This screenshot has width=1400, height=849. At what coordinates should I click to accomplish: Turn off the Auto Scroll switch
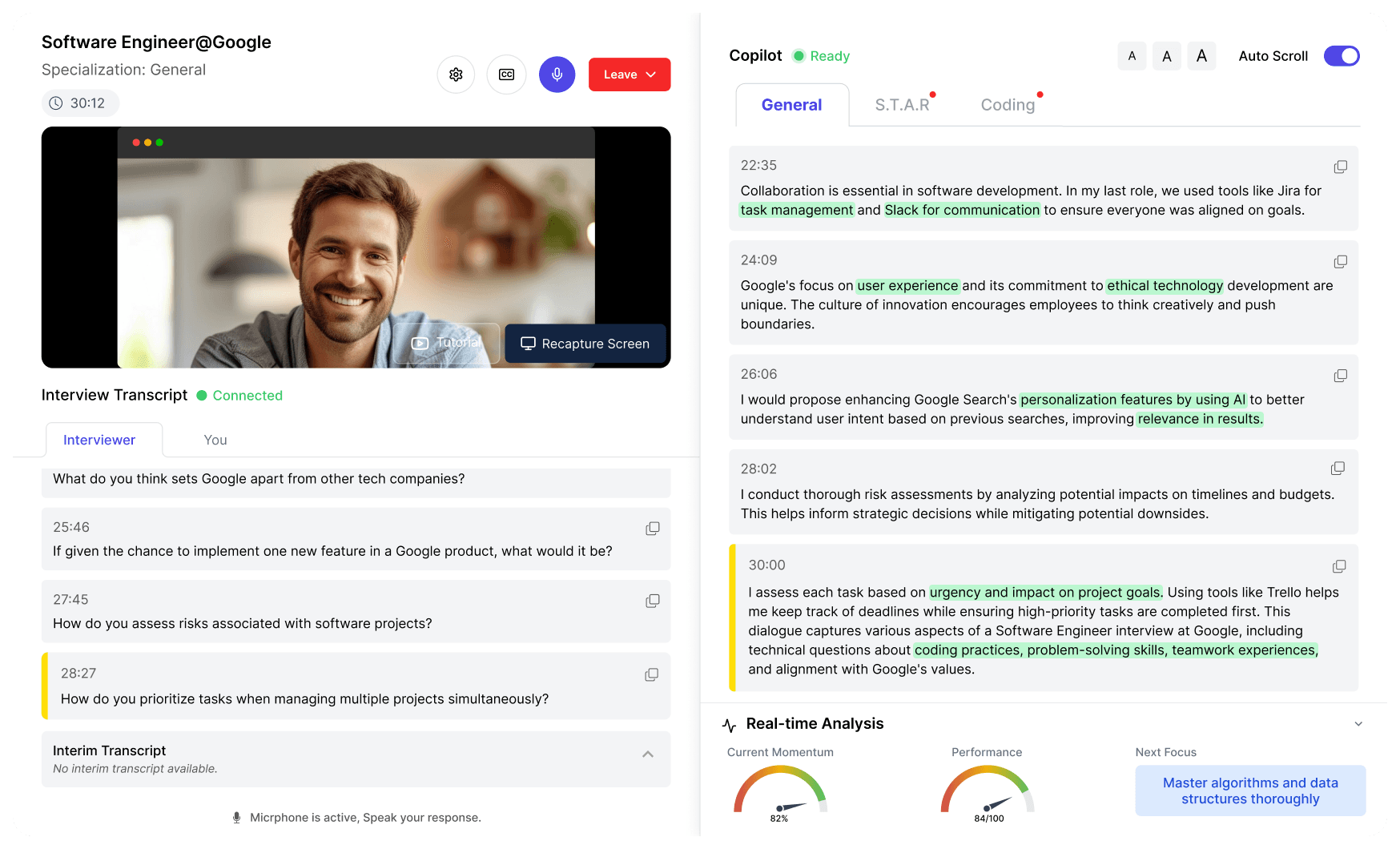tap(1342, 56)
